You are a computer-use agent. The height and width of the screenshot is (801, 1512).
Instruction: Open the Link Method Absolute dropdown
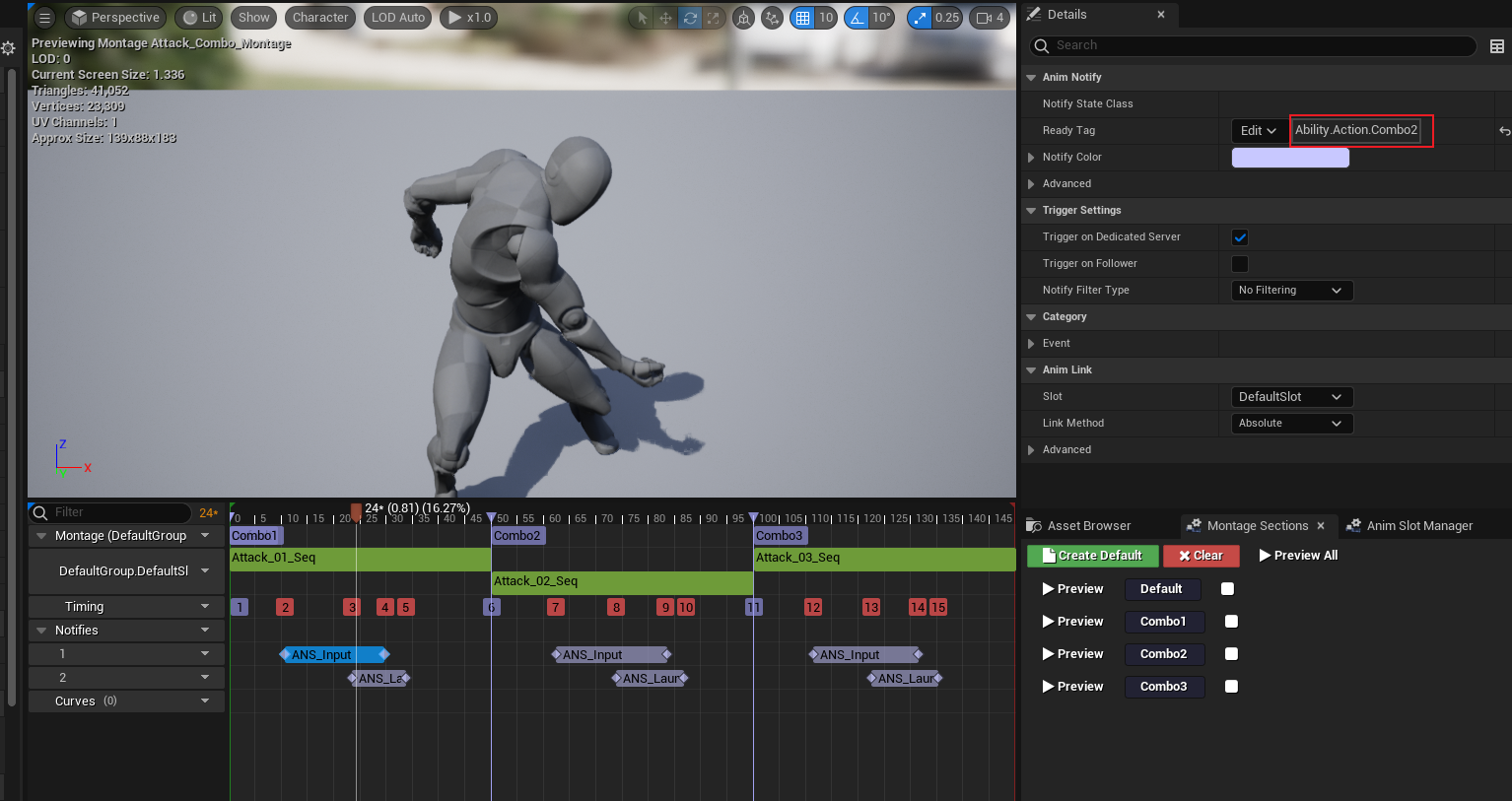[x=1292, y=424]
